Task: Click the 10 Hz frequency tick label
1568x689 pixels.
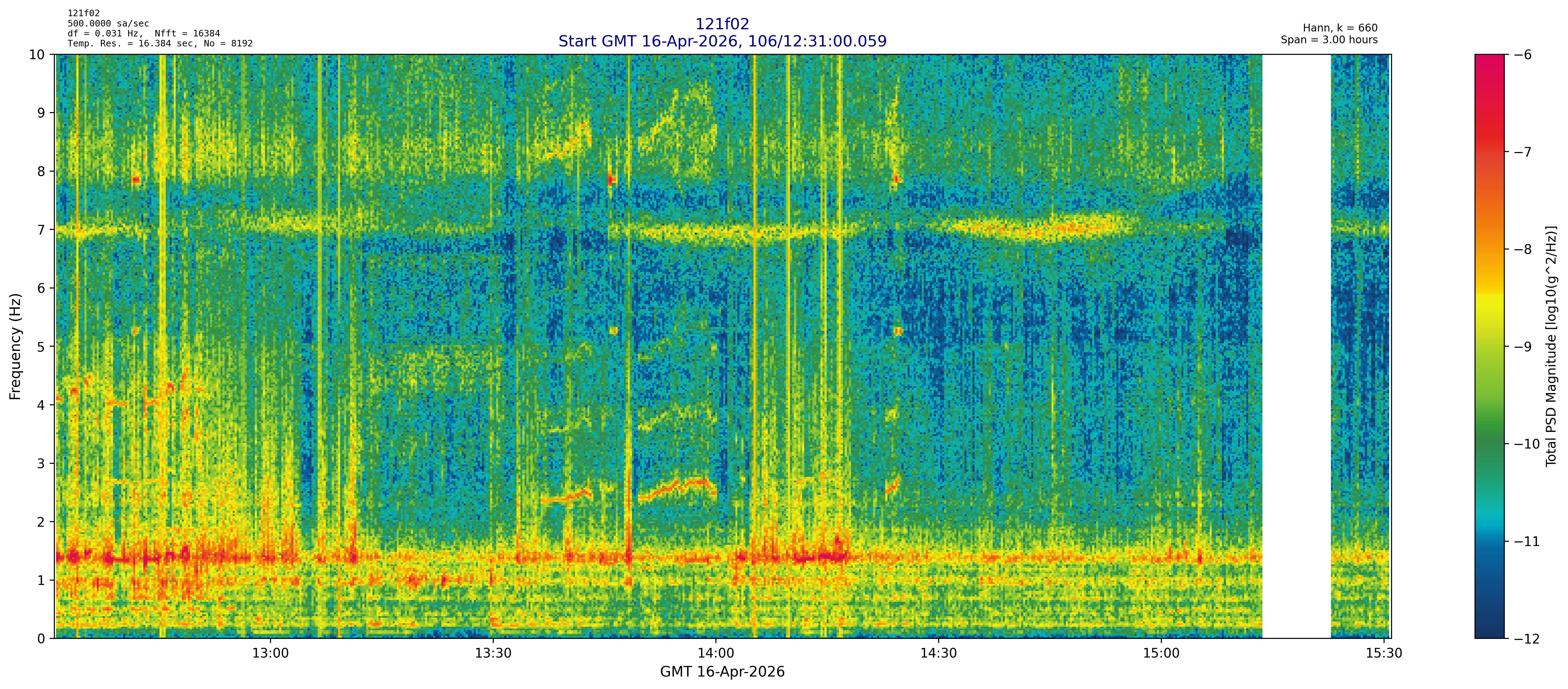Action: 36,55
